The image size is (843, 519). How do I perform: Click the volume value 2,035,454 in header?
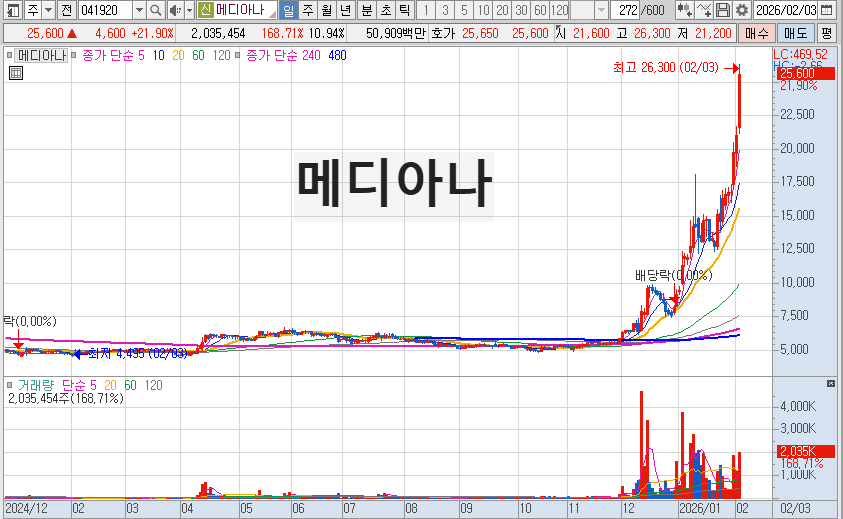tap(218, 33)
